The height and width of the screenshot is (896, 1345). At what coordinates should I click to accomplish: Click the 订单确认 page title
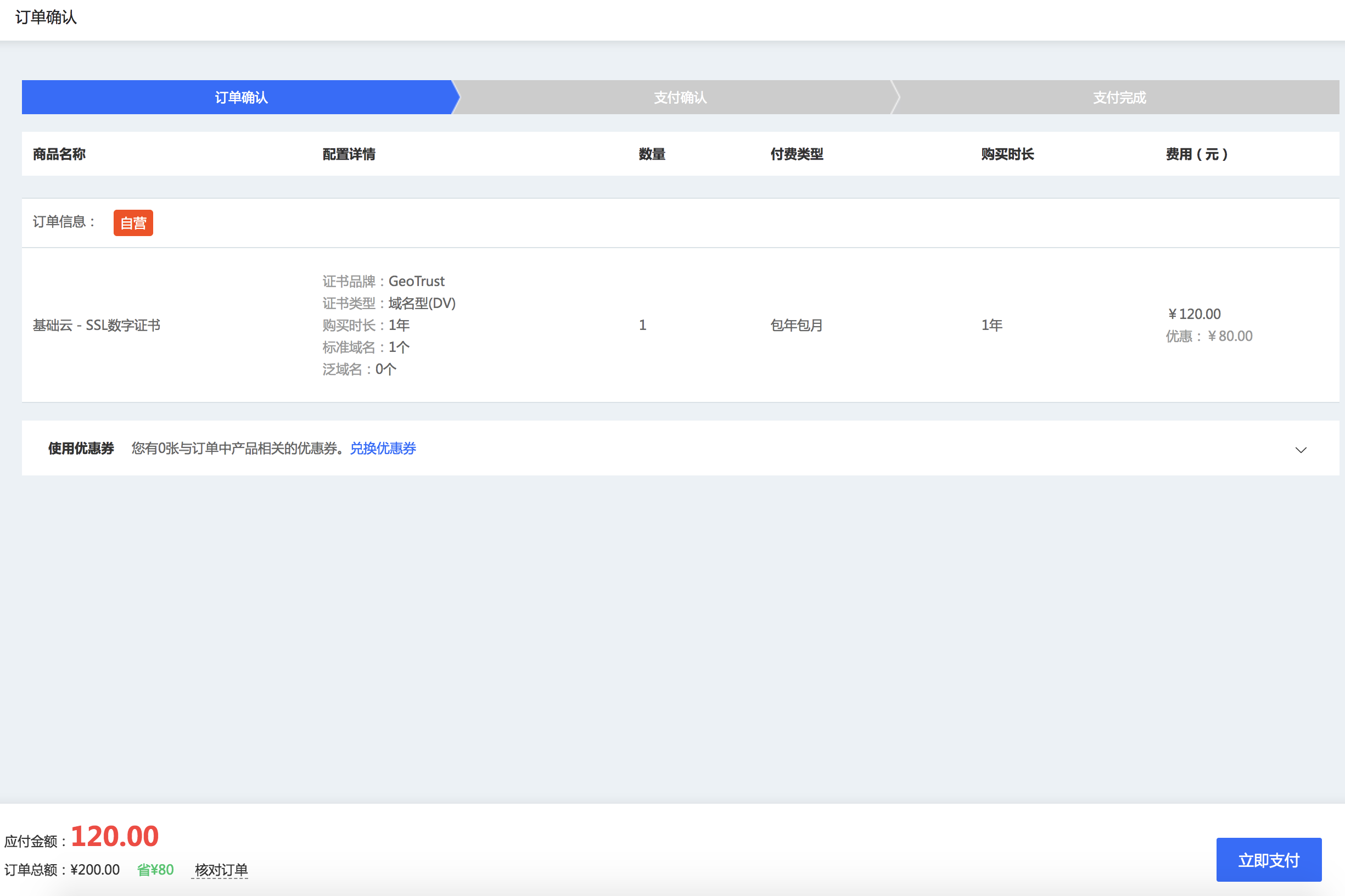click(46, 17)
